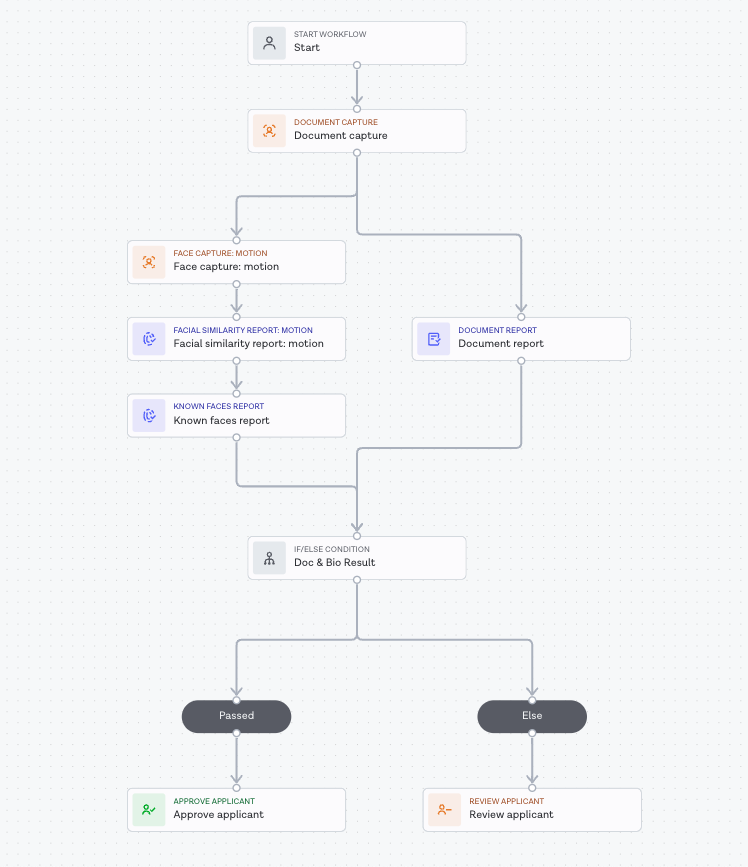Click the If/Else condition branch icon
The width and height of the screenshot is (748, 867).
(269, 558)
